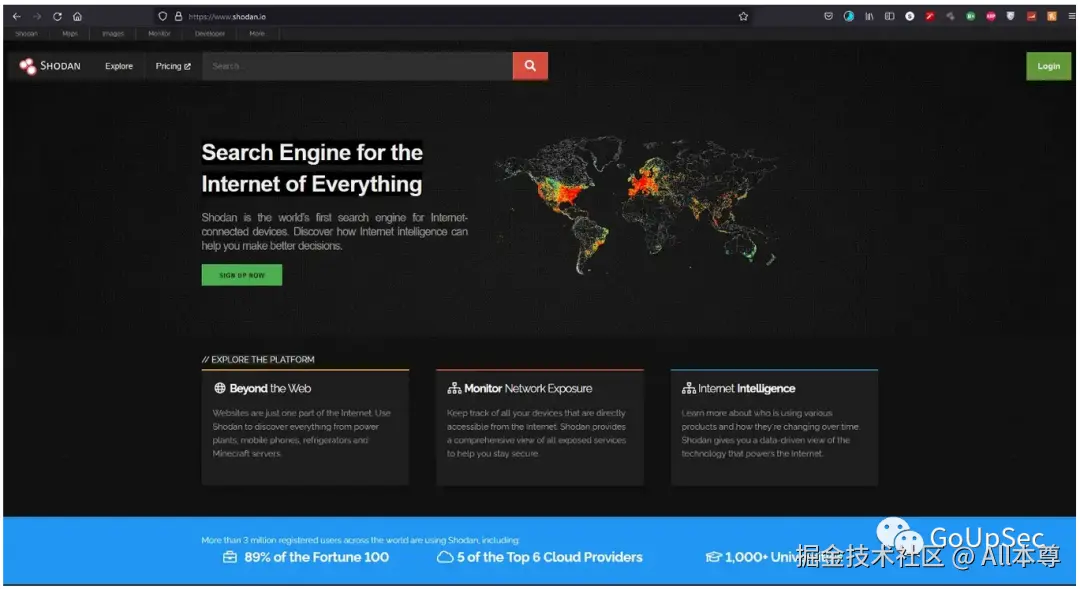Screen dimensions: 1080x589
Task: Reload the page with the refresh icon
Action: point(57,17)
